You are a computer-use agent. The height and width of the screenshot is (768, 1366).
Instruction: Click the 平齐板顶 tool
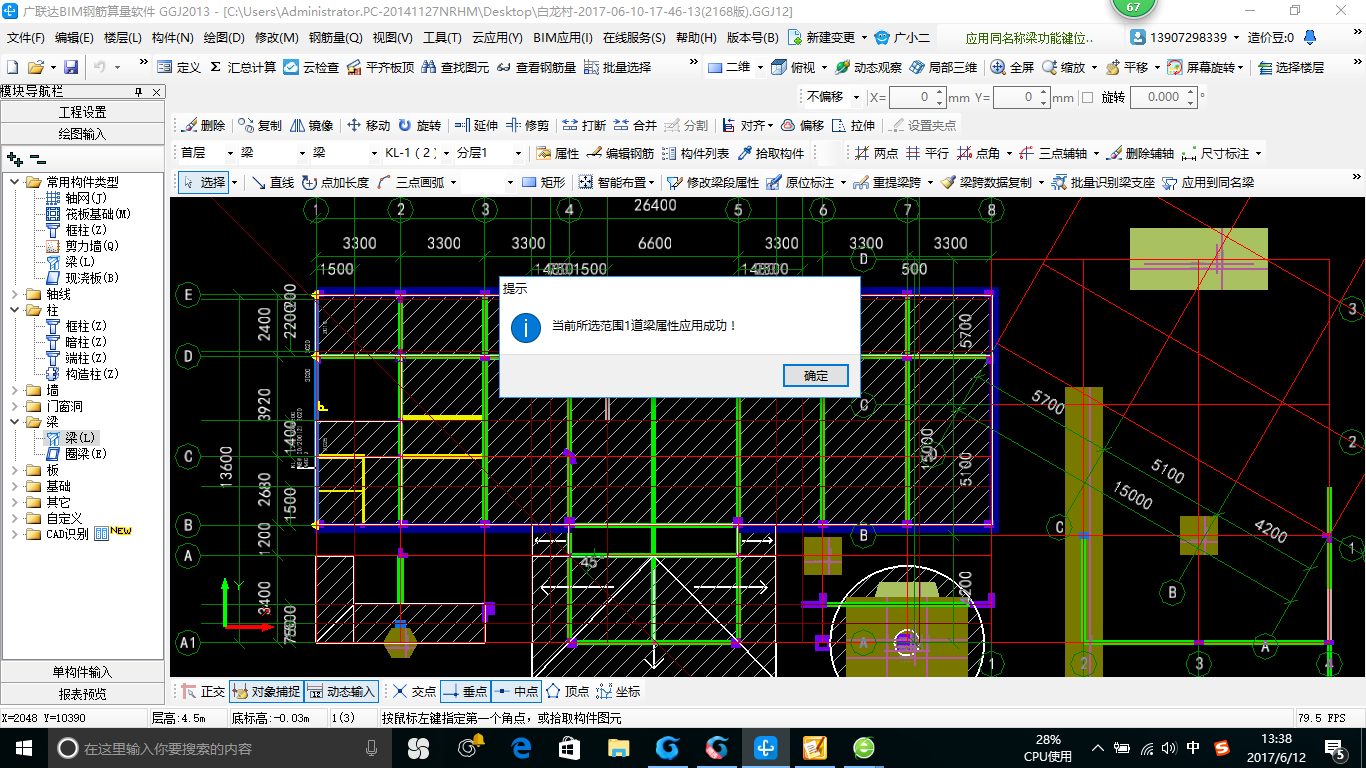click(380, 67)
